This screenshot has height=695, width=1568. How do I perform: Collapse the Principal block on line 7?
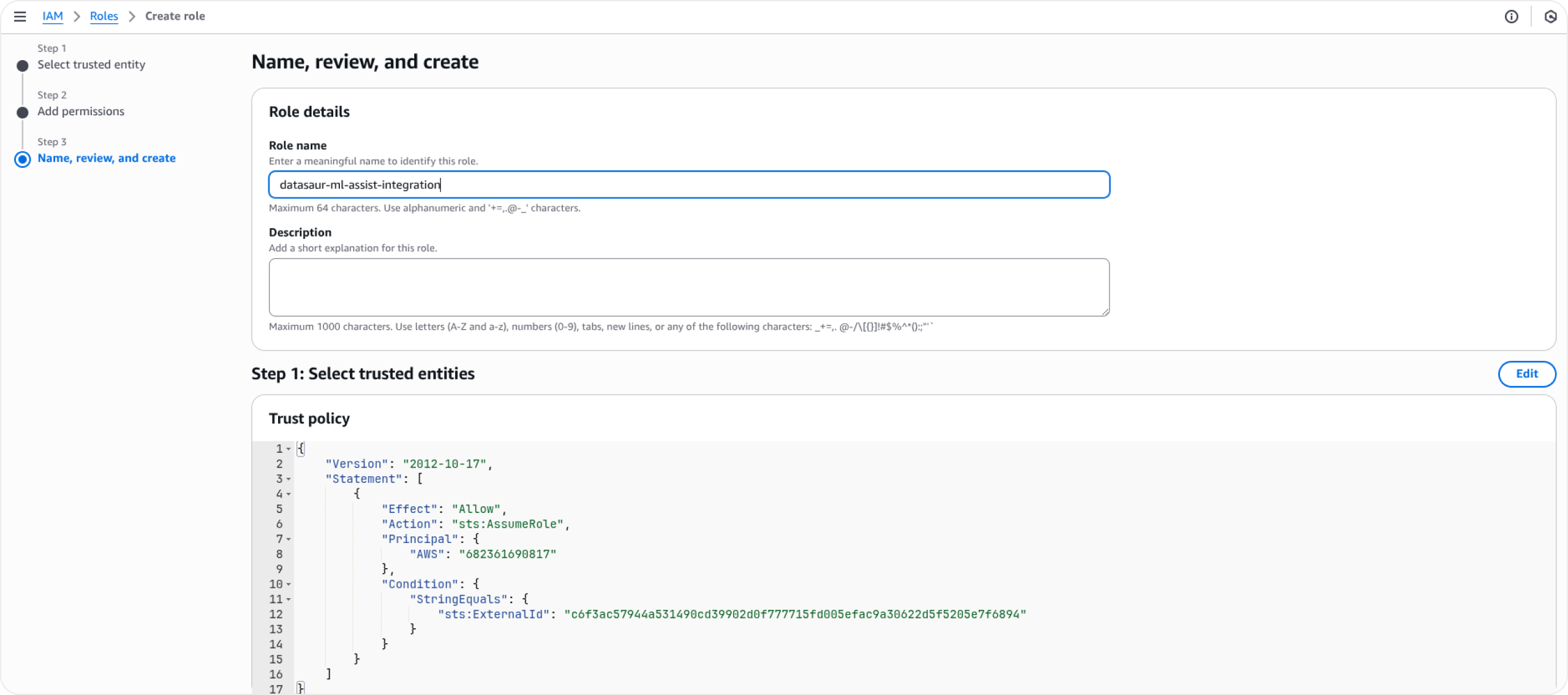point(289,539)
